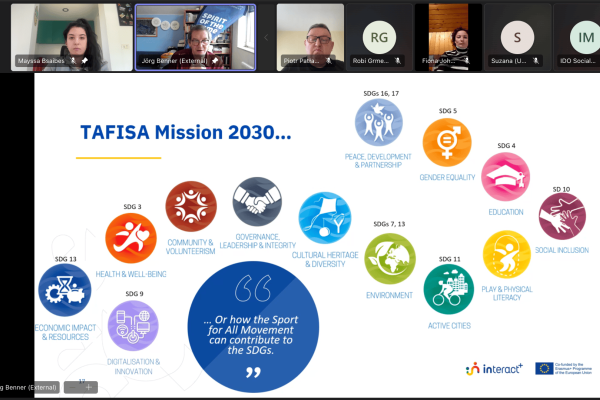Image resolution: width=600 pixels, height=400 pixels.
Task: Zoom in with the plus button
Action: (x=90, y=387)
